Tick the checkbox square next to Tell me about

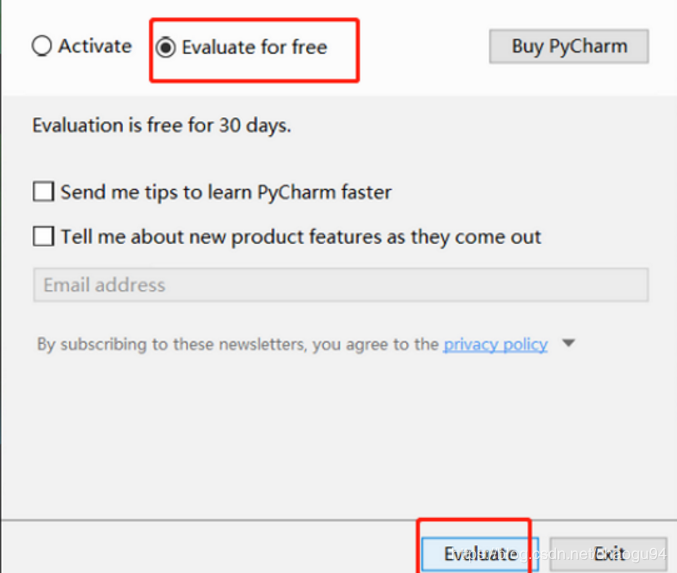[x=43, y=236]
